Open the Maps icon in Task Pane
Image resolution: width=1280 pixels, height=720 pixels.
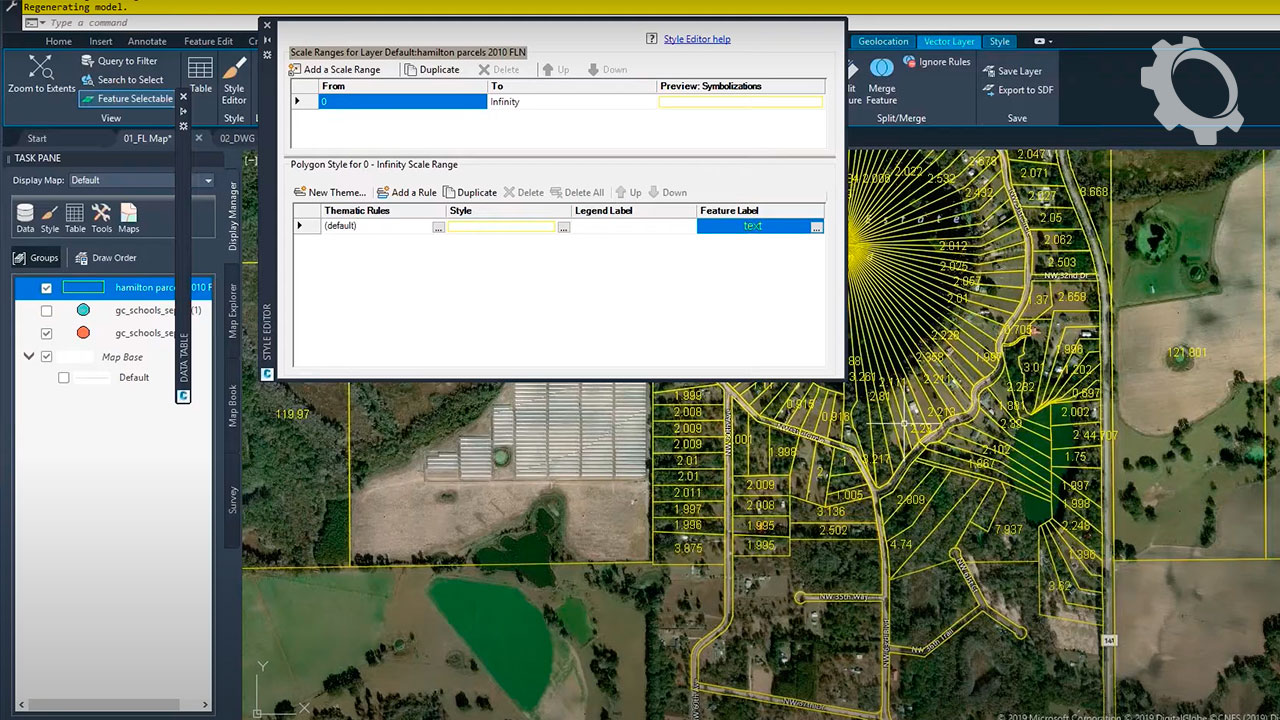point(129,213)
